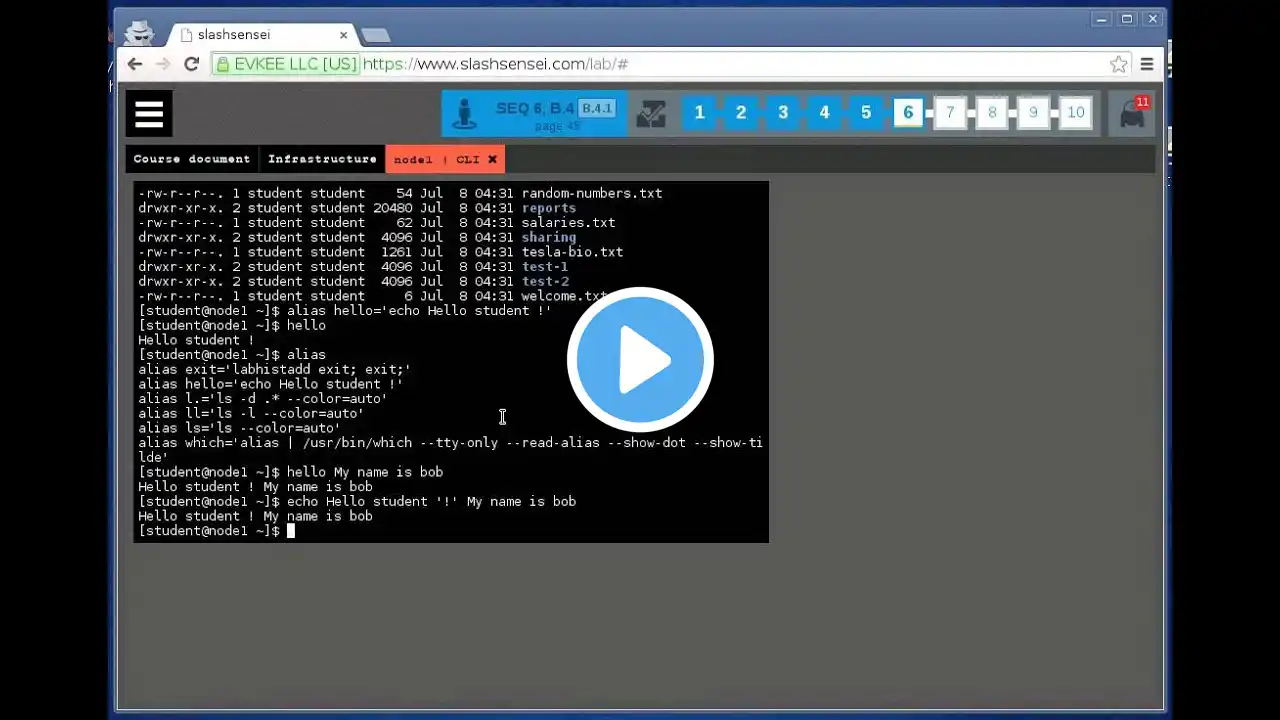
Task: Jump to step 4 in the sequence
Action: pos(824,113)
